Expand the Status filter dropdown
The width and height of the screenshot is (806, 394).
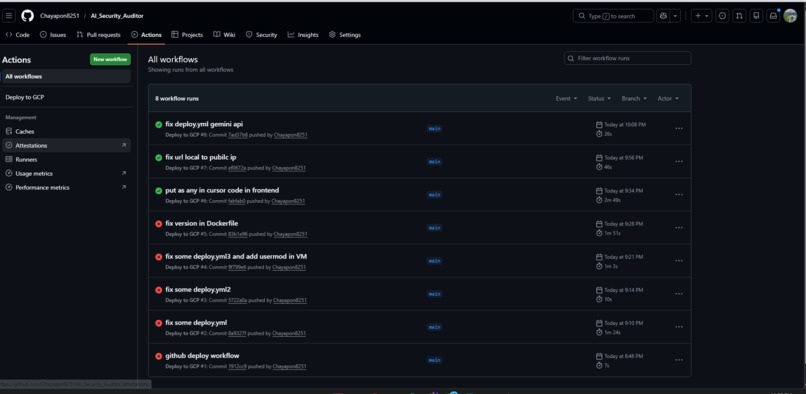(x=599, y=98)
